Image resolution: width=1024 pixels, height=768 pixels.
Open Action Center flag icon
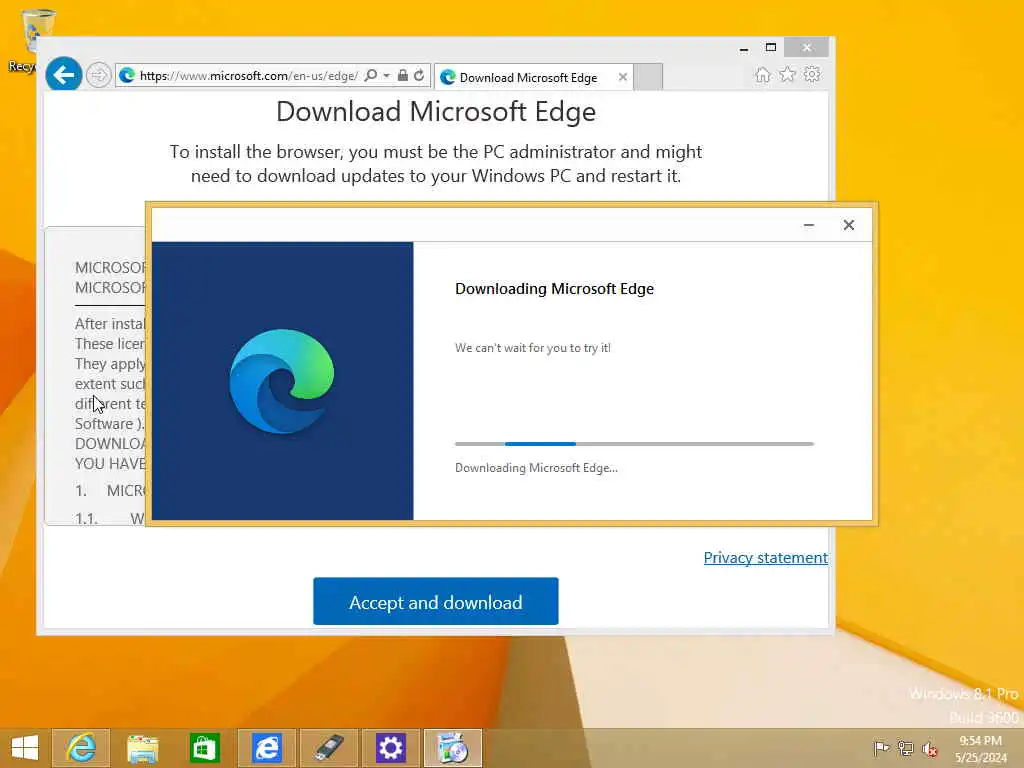click(x=881, y=748)
